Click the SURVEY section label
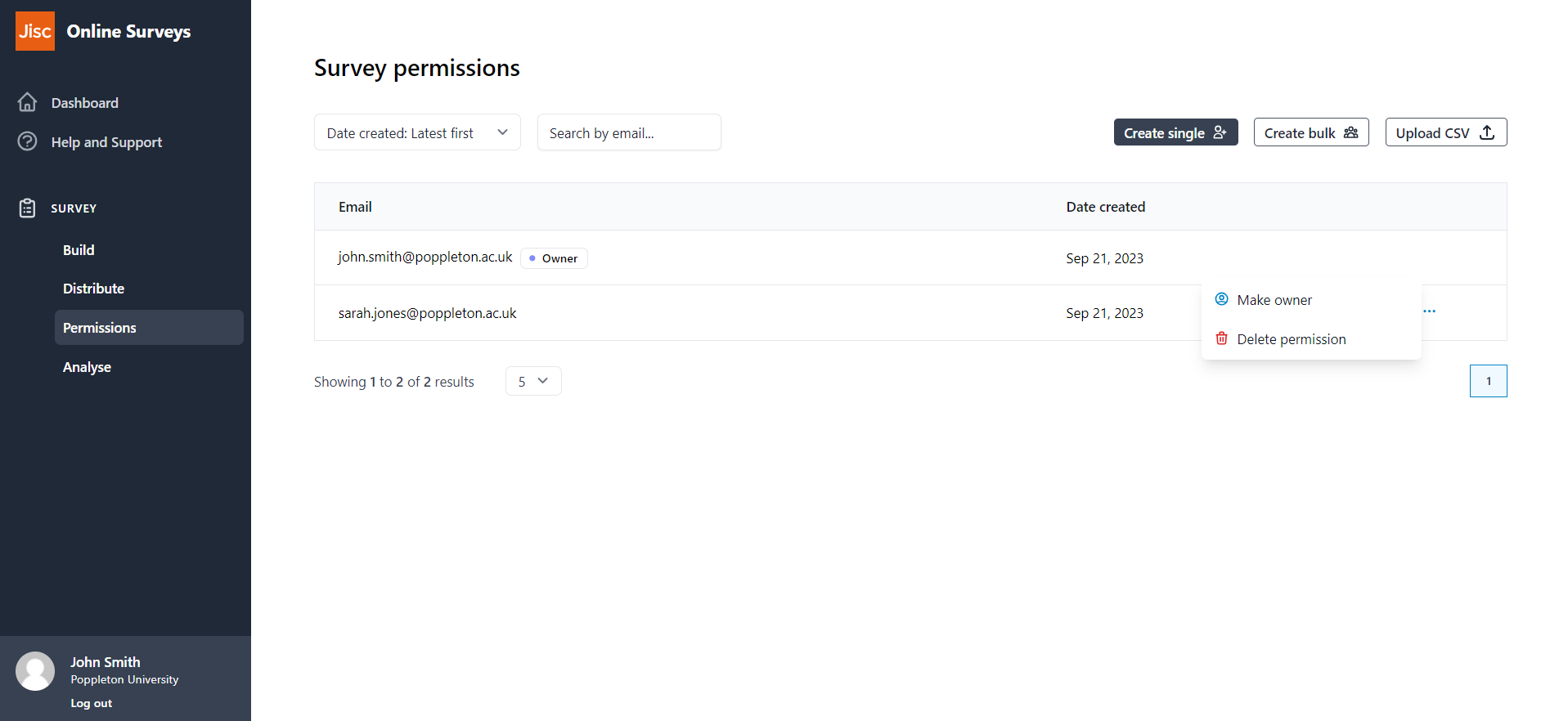 click(74, 208)
